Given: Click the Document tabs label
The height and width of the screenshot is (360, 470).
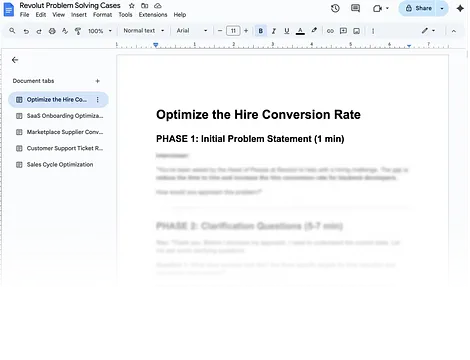Looking at the screenshot, I should click(33, 81).
